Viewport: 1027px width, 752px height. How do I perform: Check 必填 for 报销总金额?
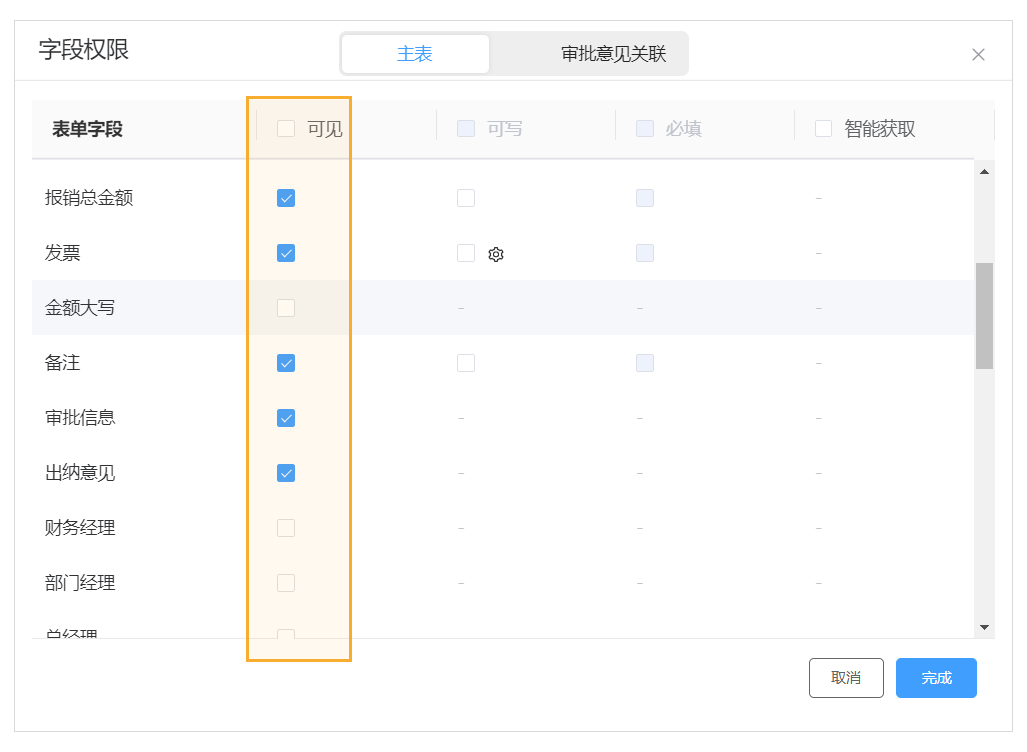pyautogui.click(x=644, y=198)
